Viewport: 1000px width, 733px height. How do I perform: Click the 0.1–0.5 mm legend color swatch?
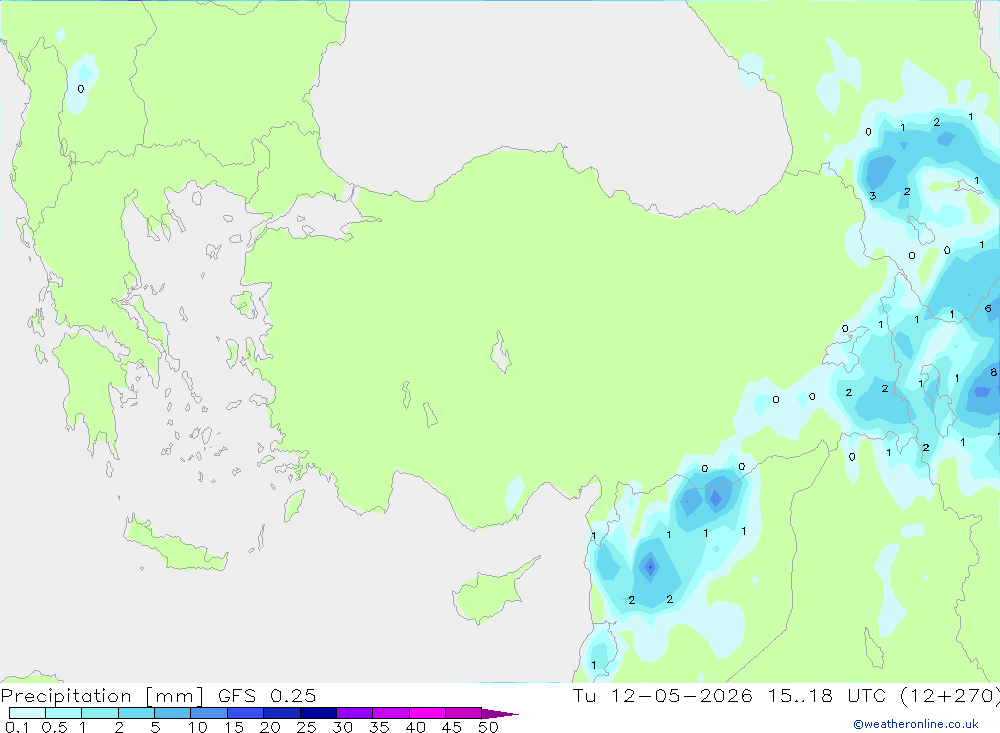coord(27,713)
